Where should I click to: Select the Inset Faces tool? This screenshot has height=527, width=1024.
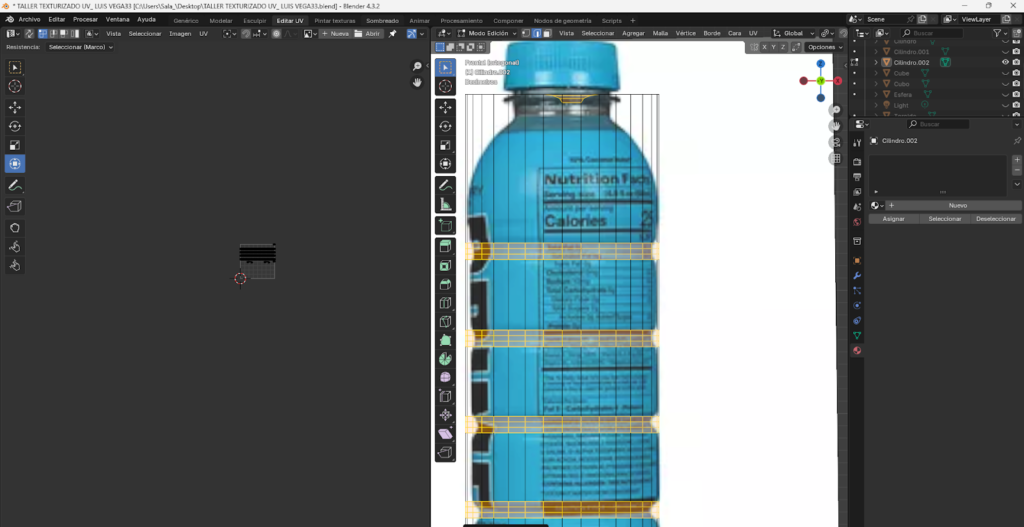[445, 266]
